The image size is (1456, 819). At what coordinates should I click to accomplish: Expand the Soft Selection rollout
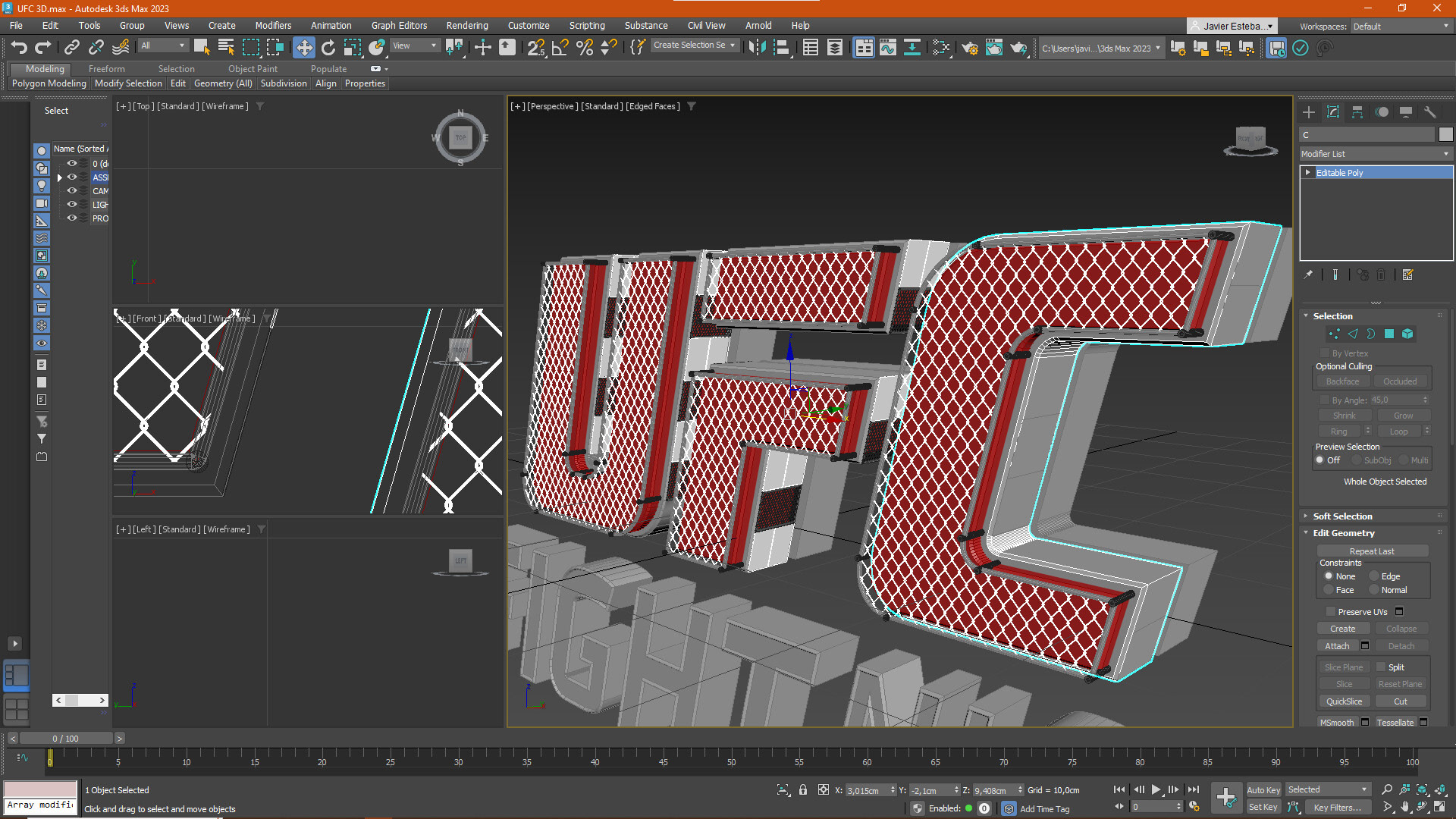1342,516
